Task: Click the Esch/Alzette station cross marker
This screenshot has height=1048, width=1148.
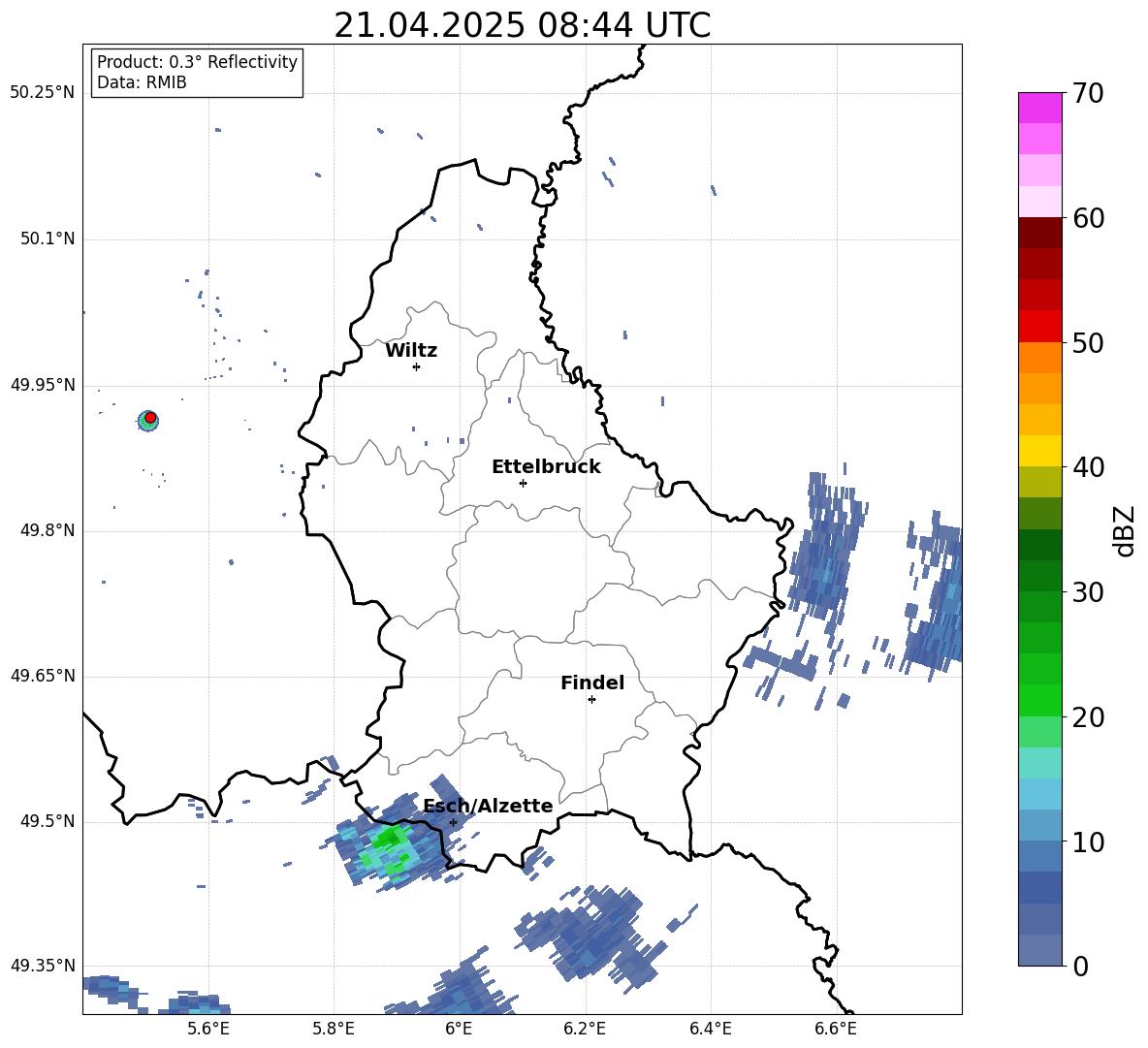Action: [x=453, y=822]
